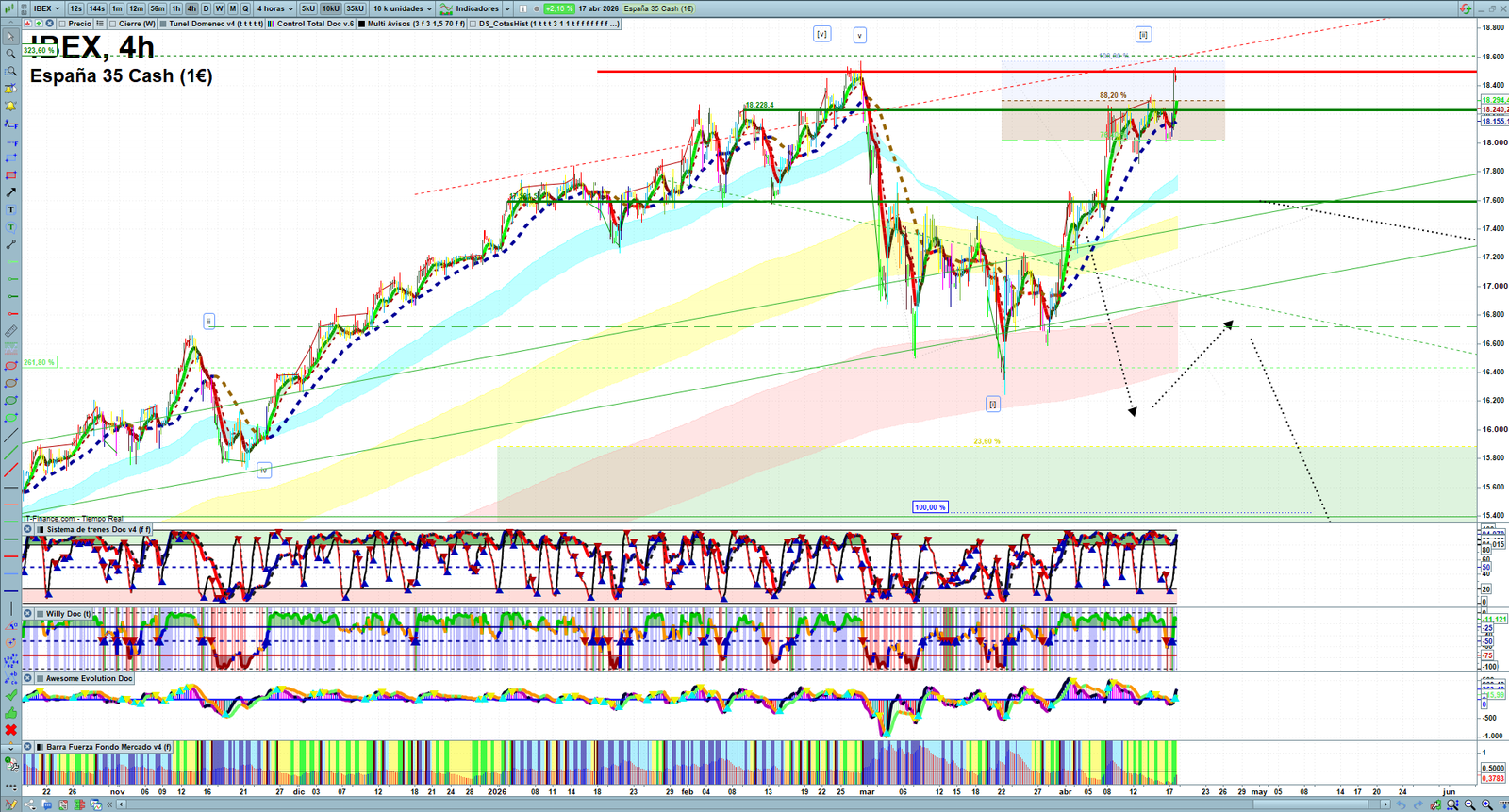This screenshot has height=812, width=1509.
Task: Select the text annotation T tool
Action: pyautogui.click(x=11, y=210)
